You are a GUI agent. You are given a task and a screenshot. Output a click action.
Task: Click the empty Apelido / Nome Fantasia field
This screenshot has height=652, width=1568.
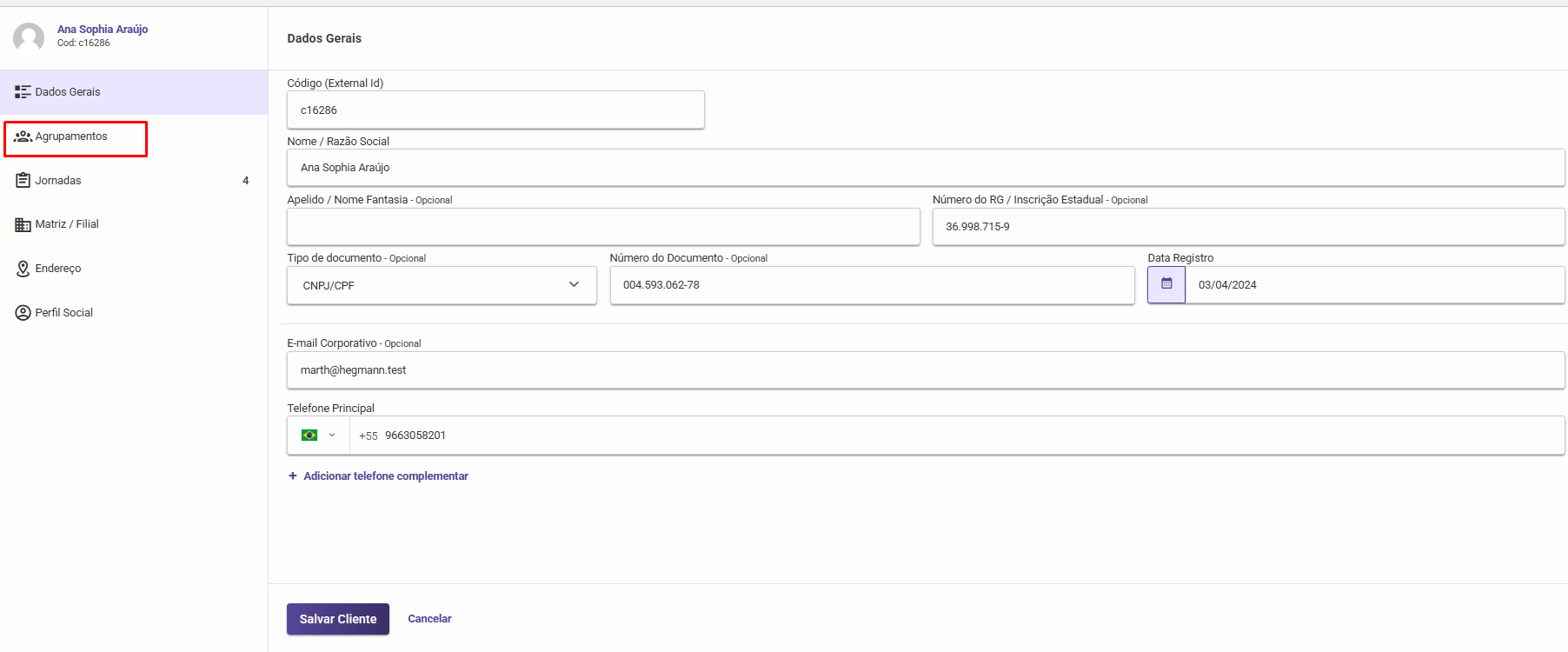click(x=603, y=227)
